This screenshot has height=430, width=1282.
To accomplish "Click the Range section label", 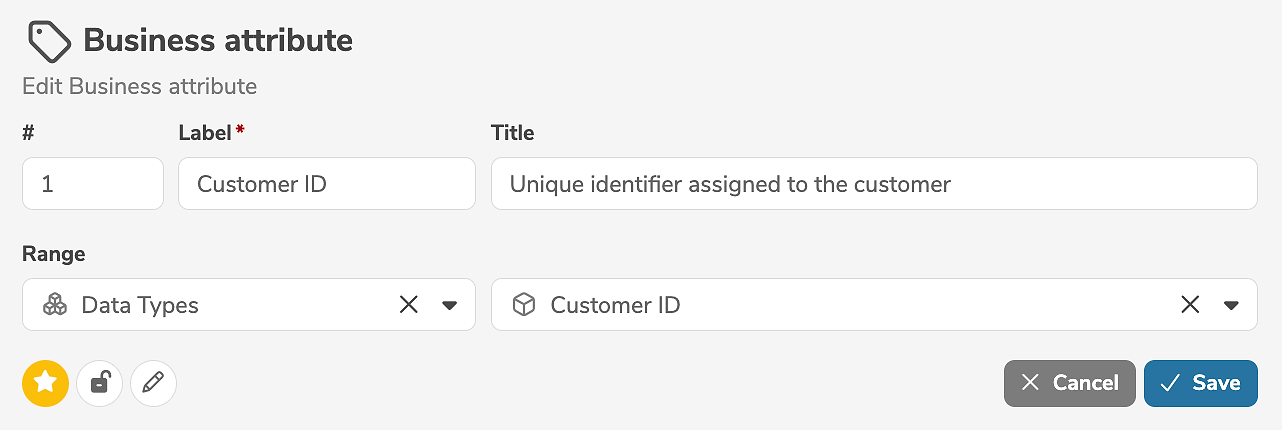I will click(53, 254).
